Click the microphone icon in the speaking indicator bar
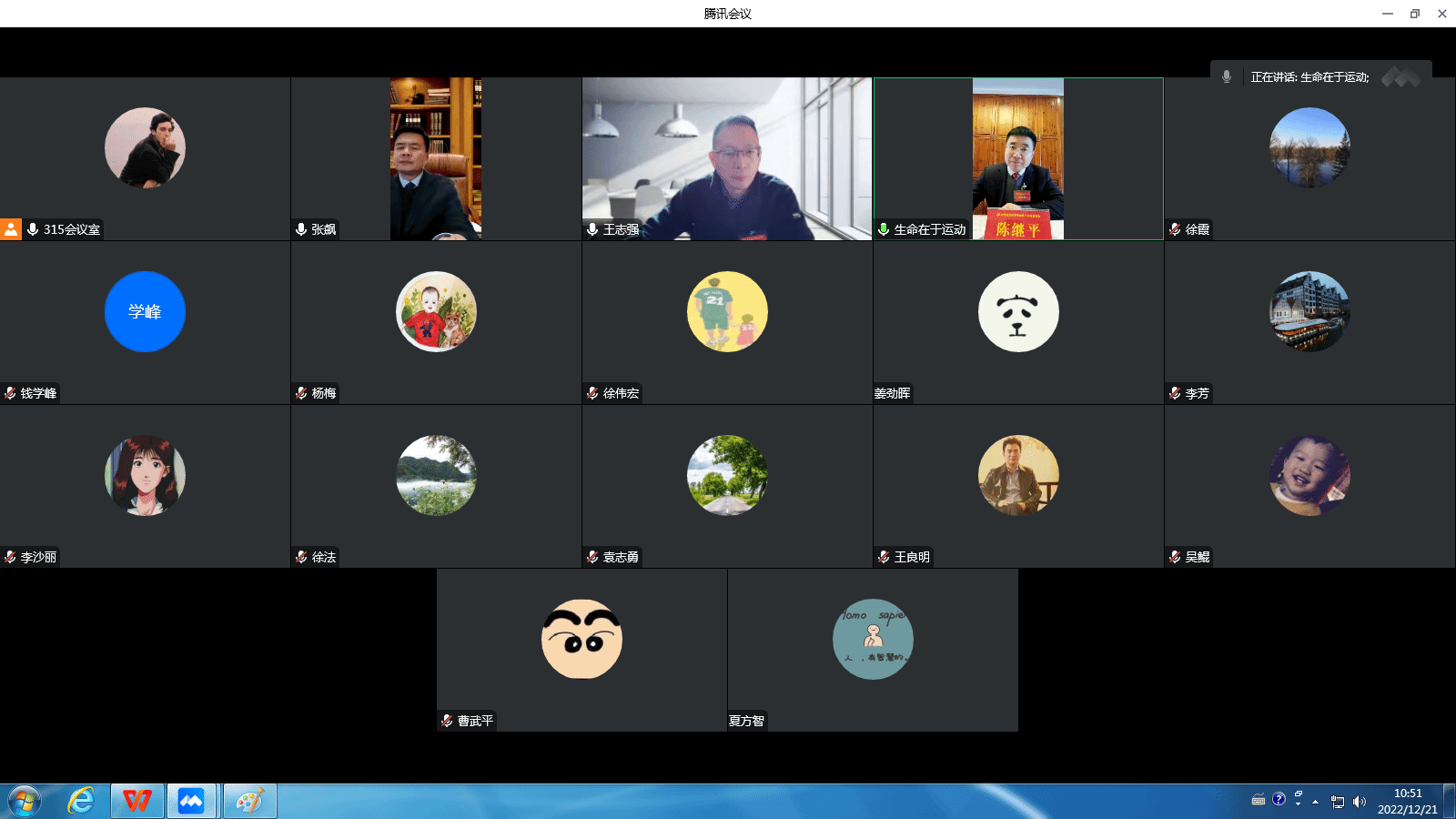 [x=1227, y=77]
